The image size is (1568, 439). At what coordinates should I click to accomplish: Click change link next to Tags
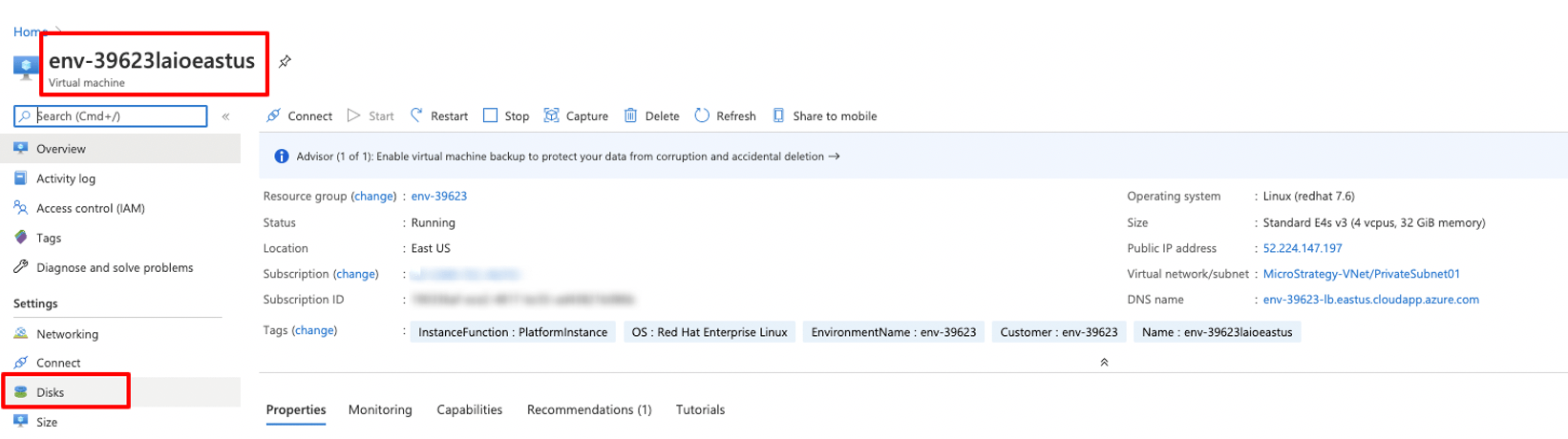pos(314,331)
